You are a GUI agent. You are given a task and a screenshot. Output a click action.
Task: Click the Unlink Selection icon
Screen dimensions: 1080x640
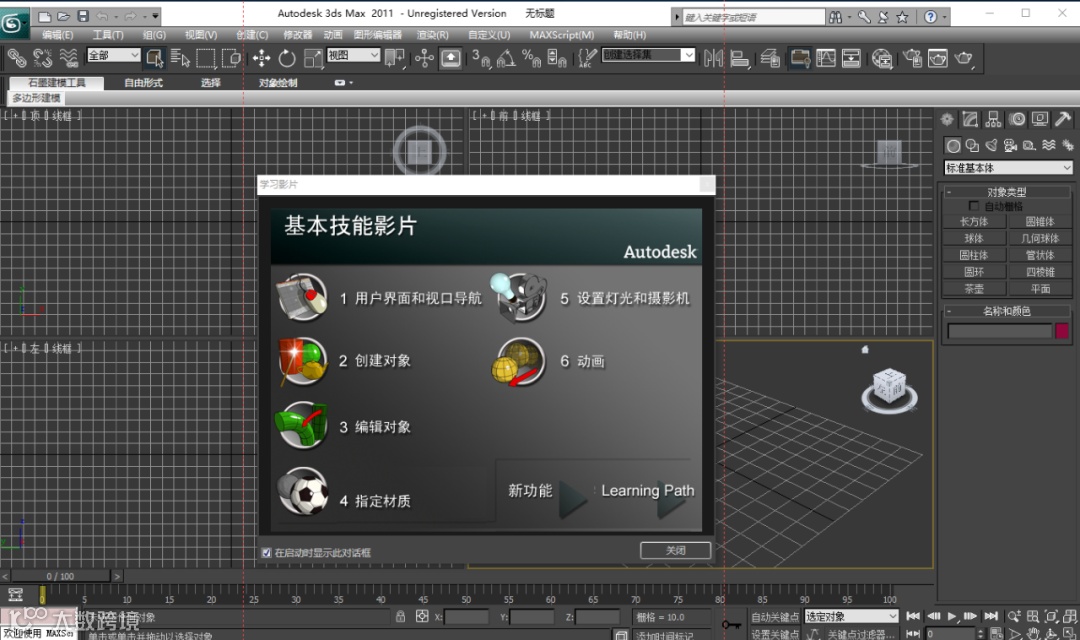click(43, 59)
